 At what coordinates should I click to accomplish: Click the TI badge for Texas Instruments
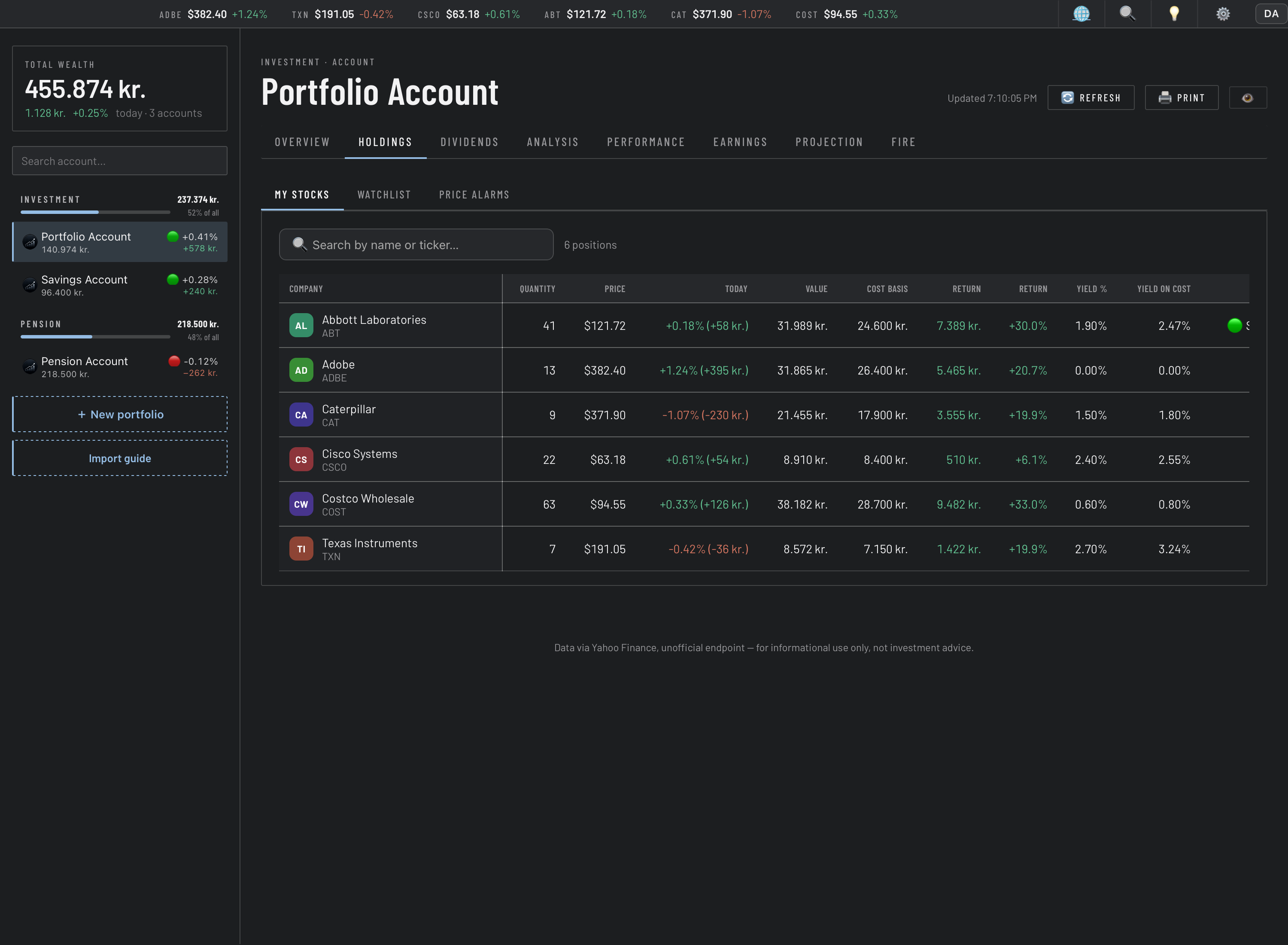click(x=301, y=549)
